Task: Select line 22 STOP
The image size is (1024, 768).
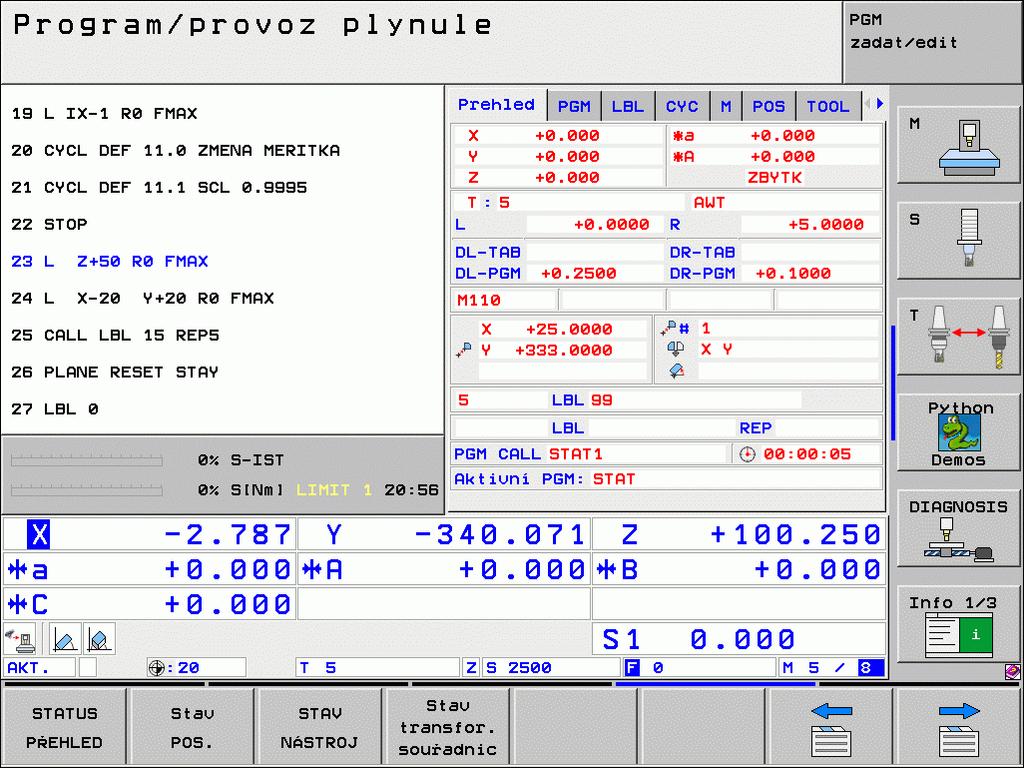Action: [x=50, y=225]
